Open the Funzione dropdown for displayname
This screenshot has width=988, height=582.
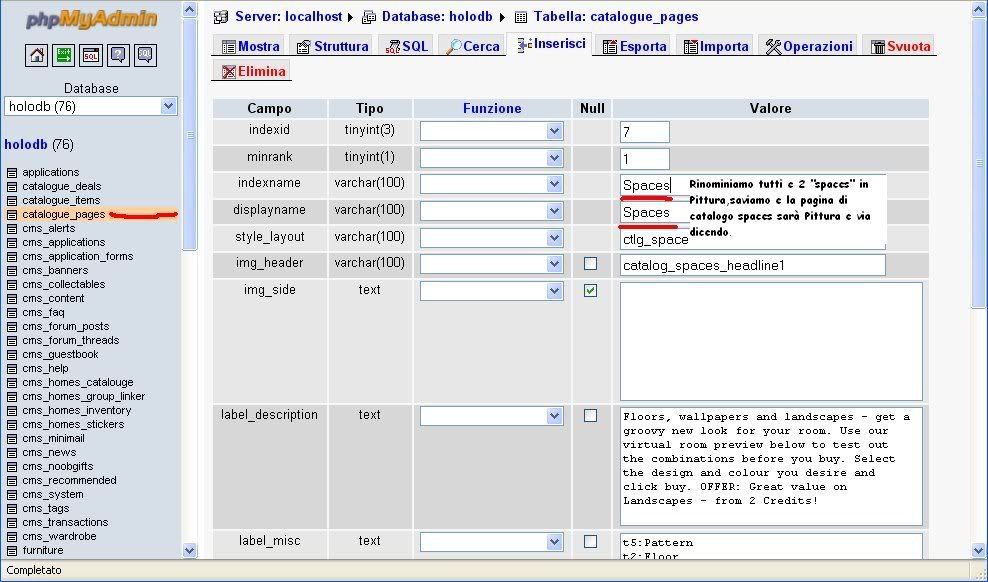[491, 211]
